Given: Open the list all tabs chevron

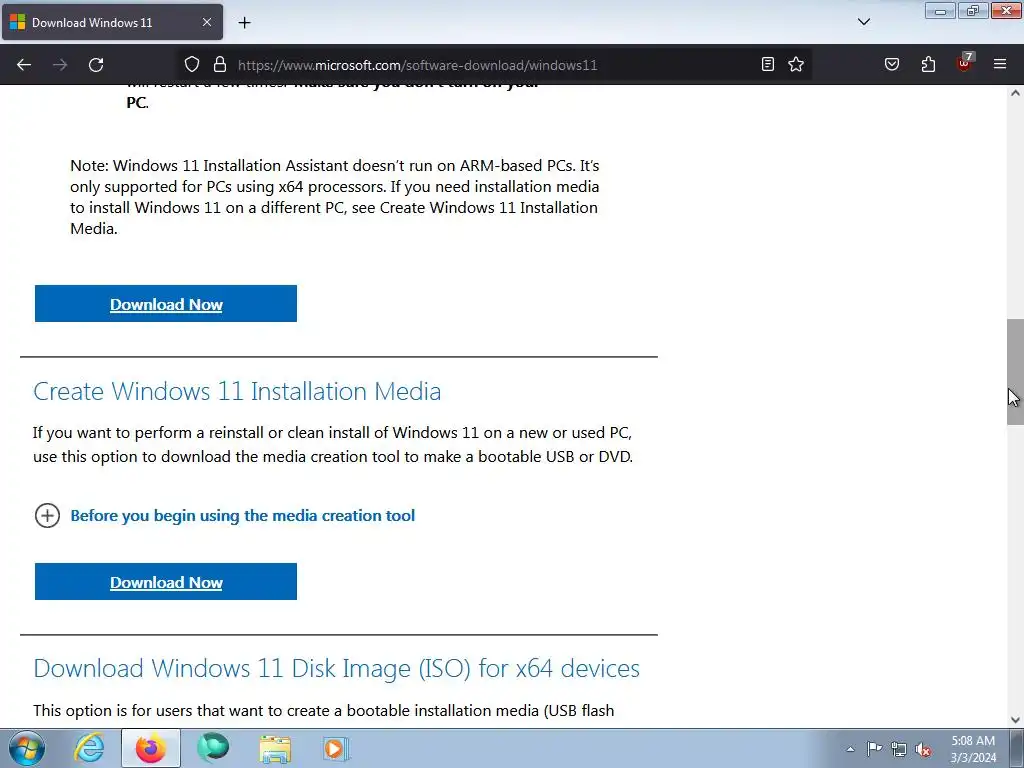Looking at the screenshot, I should (x=863, y=22).
